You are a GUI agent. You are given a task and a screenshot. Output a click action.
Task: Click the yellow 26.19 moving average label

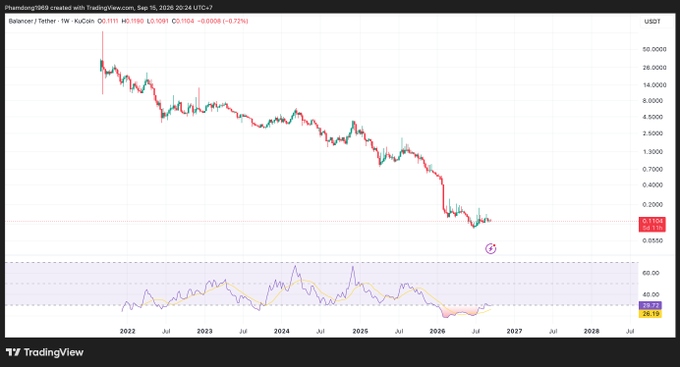point(651,314)
